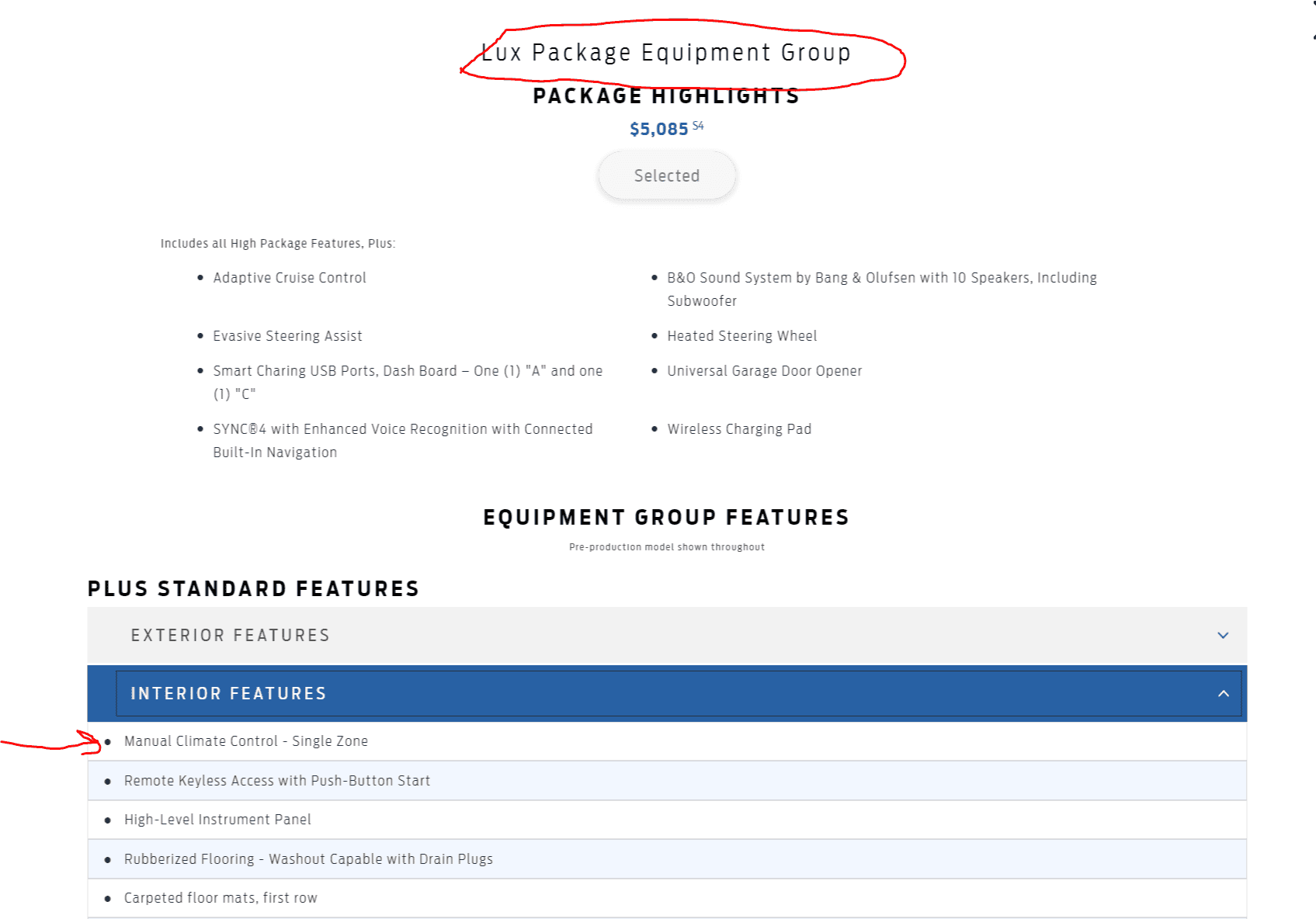
Task: Click the Interior Features accordion header
Action: coord(667,694)
